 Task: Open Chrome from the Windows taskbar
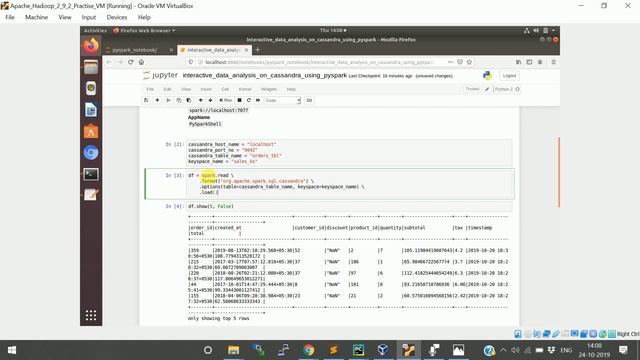pyautogui.click(x=309, y=350)
